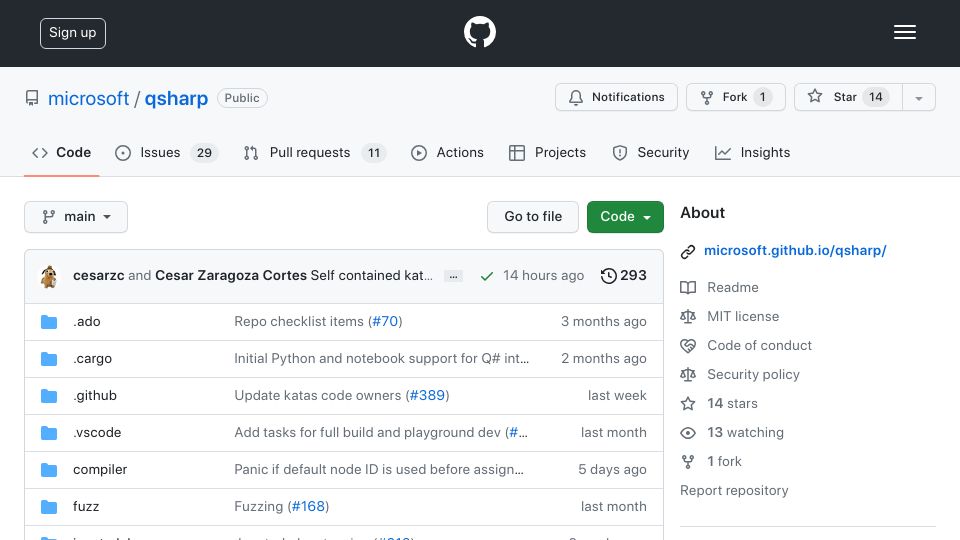Open the fuzz folder
960x540 pixels.
click(86, 506)
